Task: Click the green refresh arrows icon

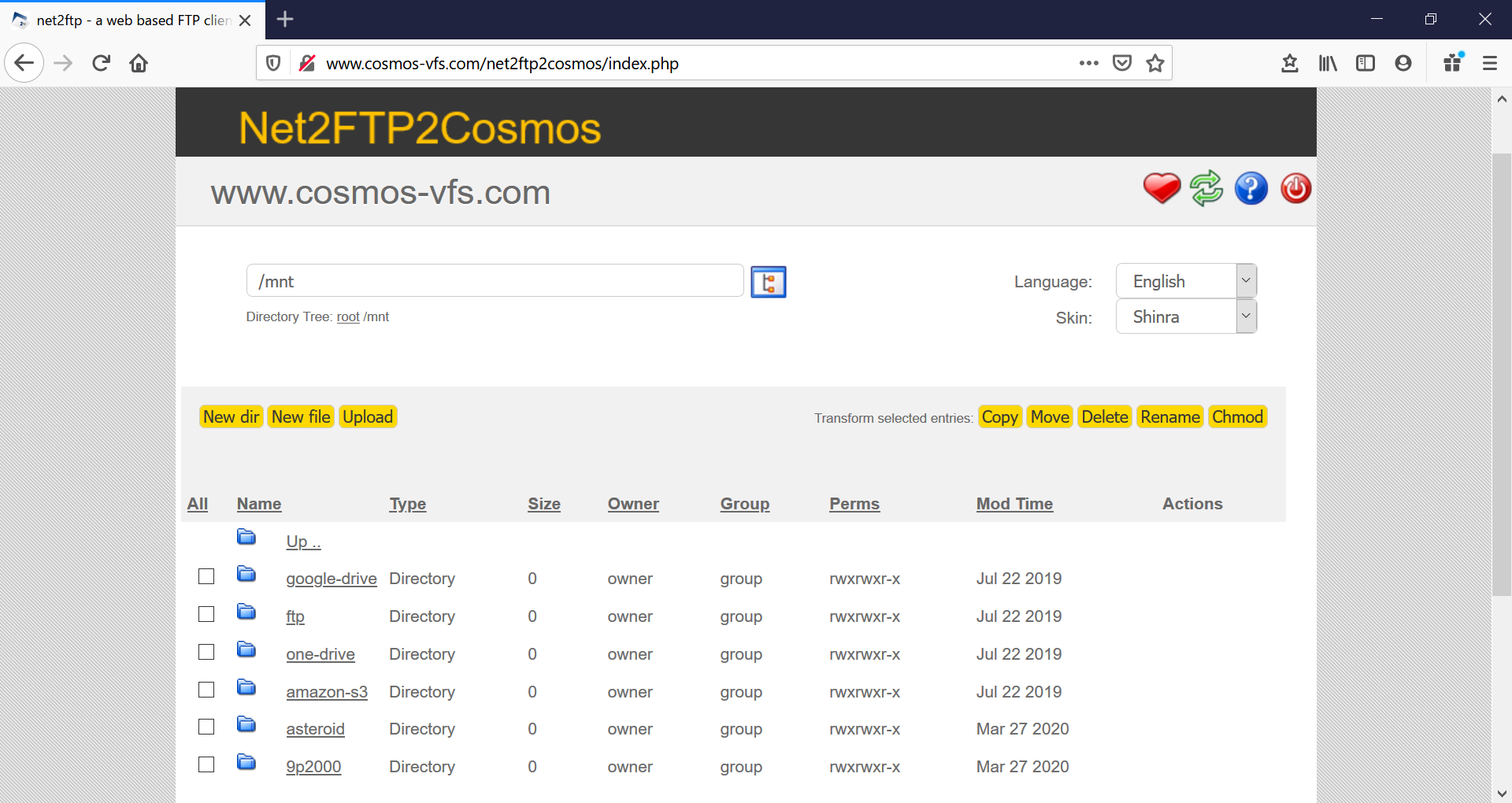Action: (x=1206, y=189)
